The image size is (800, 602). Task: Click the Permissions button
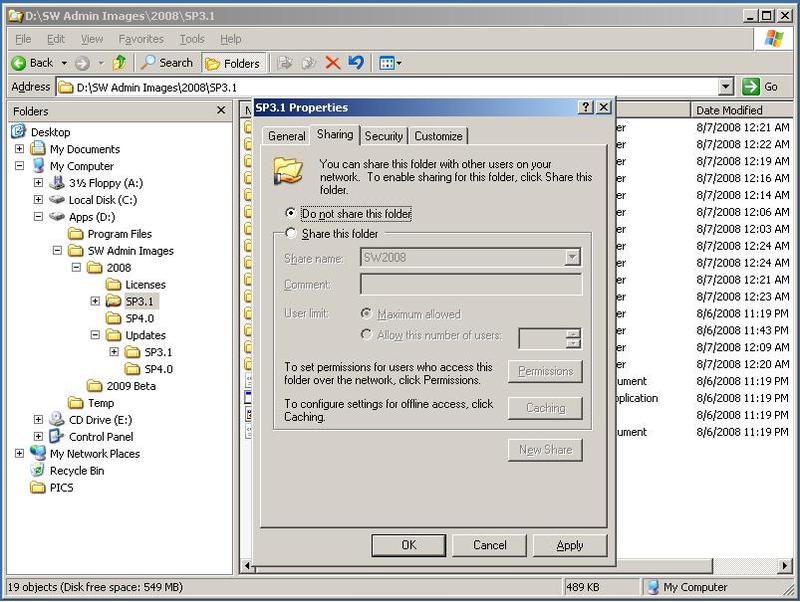545,371
